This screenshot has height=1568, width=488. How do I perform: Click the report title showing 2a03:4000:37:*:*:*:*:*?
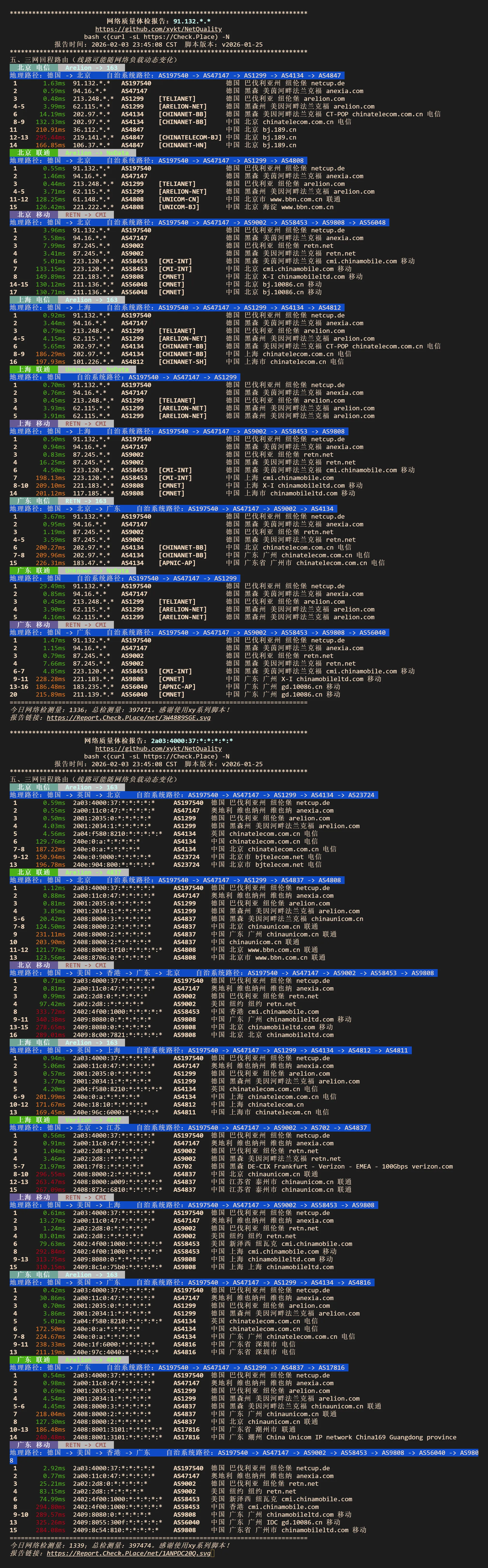[x=158, y=741]
